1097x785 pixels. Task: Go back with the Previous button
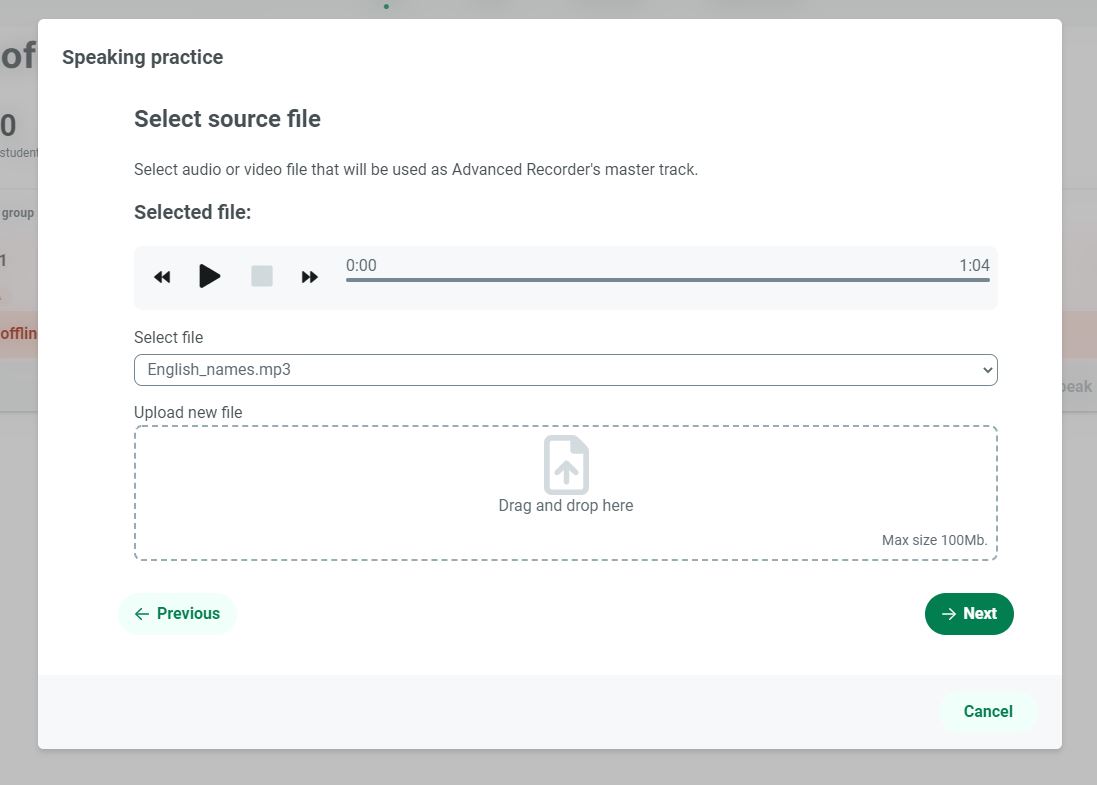177,614
